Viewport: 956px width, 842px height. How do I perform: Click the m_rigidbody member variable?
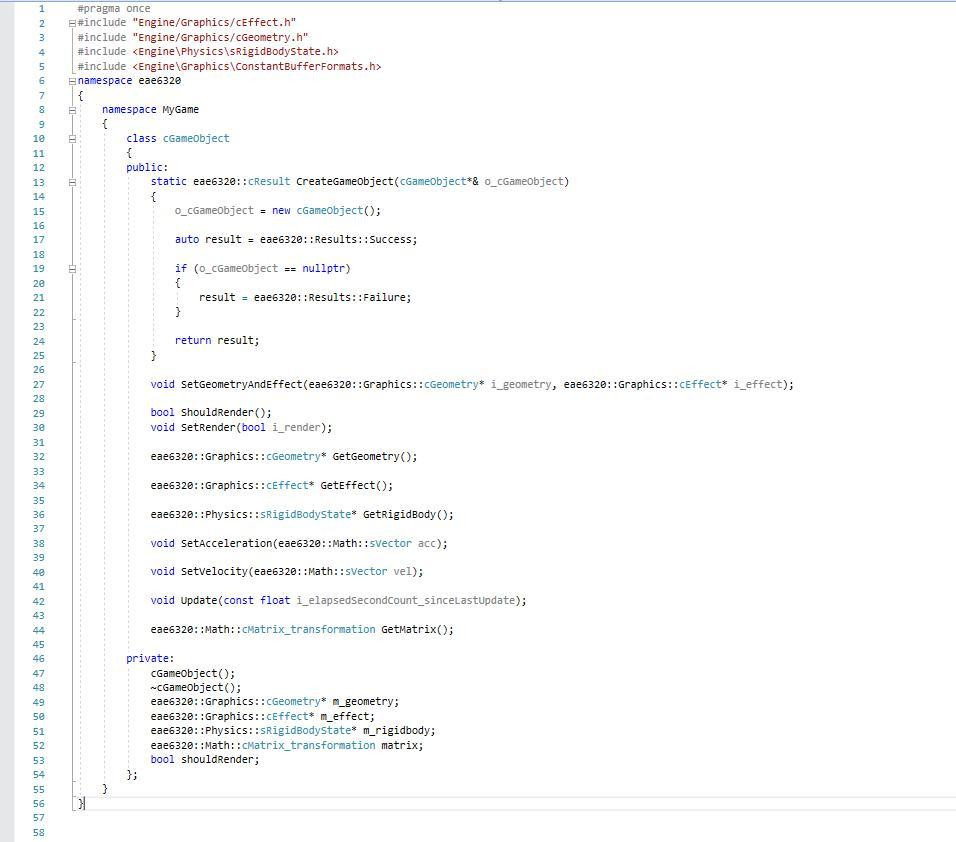click(x=396, y=730)
